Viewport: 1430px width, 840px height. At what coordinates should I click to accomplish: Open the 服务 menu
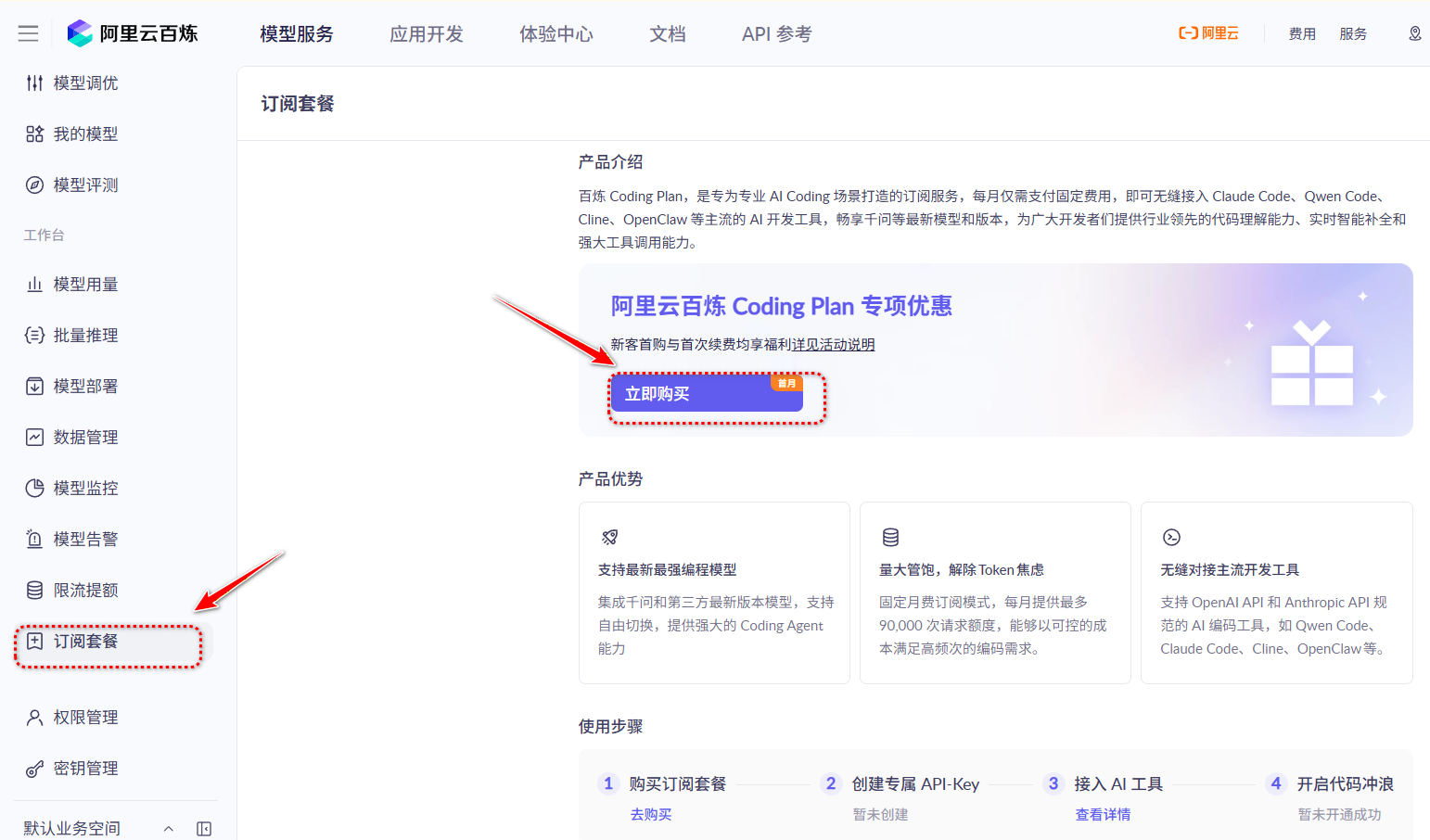(x=1353, y=34)
